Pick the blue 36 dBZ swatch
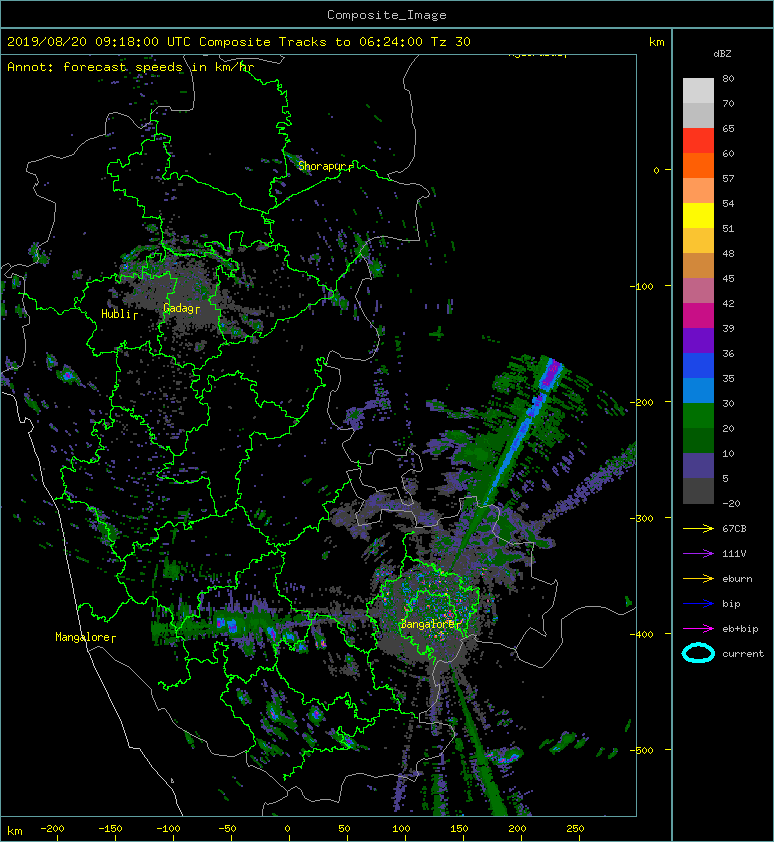 tap(698, 365)
